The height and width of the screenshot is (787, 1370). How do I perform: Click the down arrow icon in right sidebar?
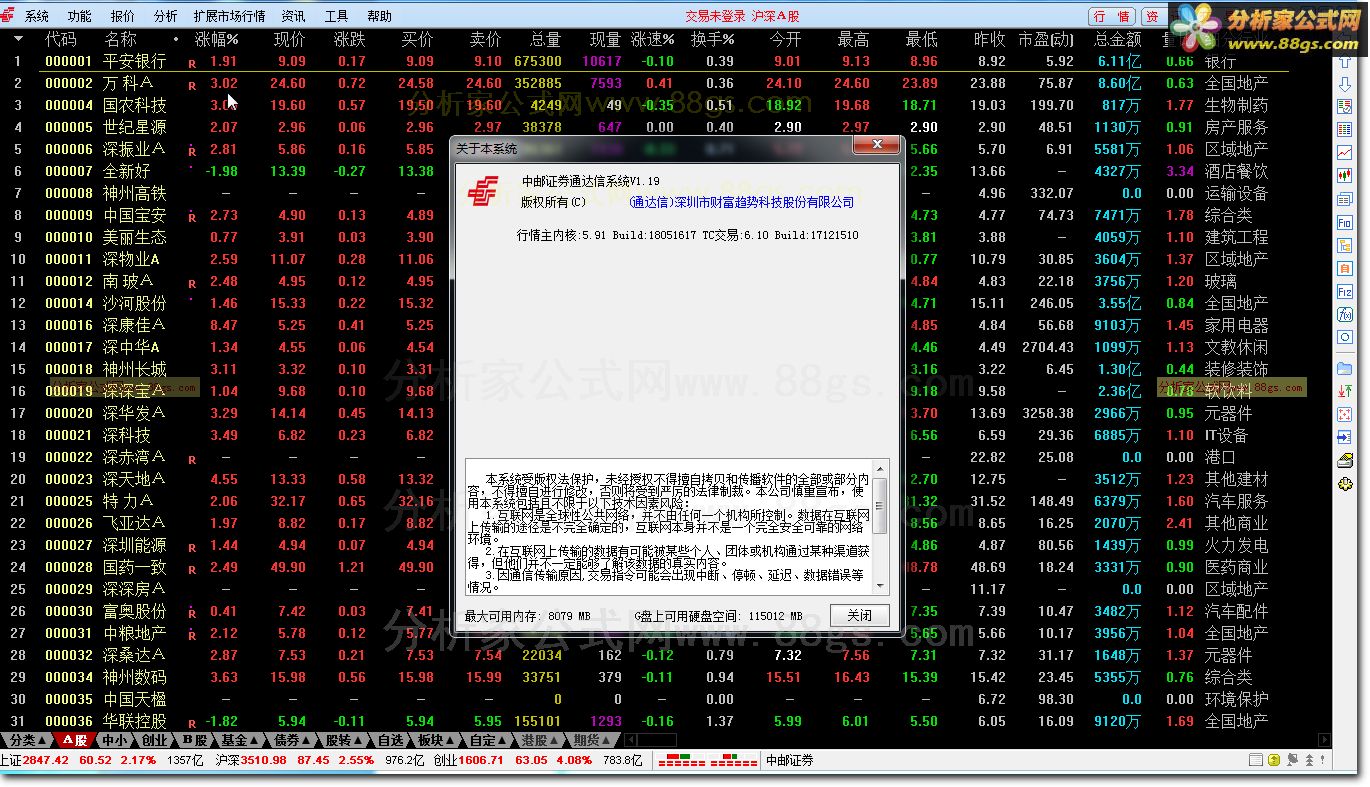1344,84
